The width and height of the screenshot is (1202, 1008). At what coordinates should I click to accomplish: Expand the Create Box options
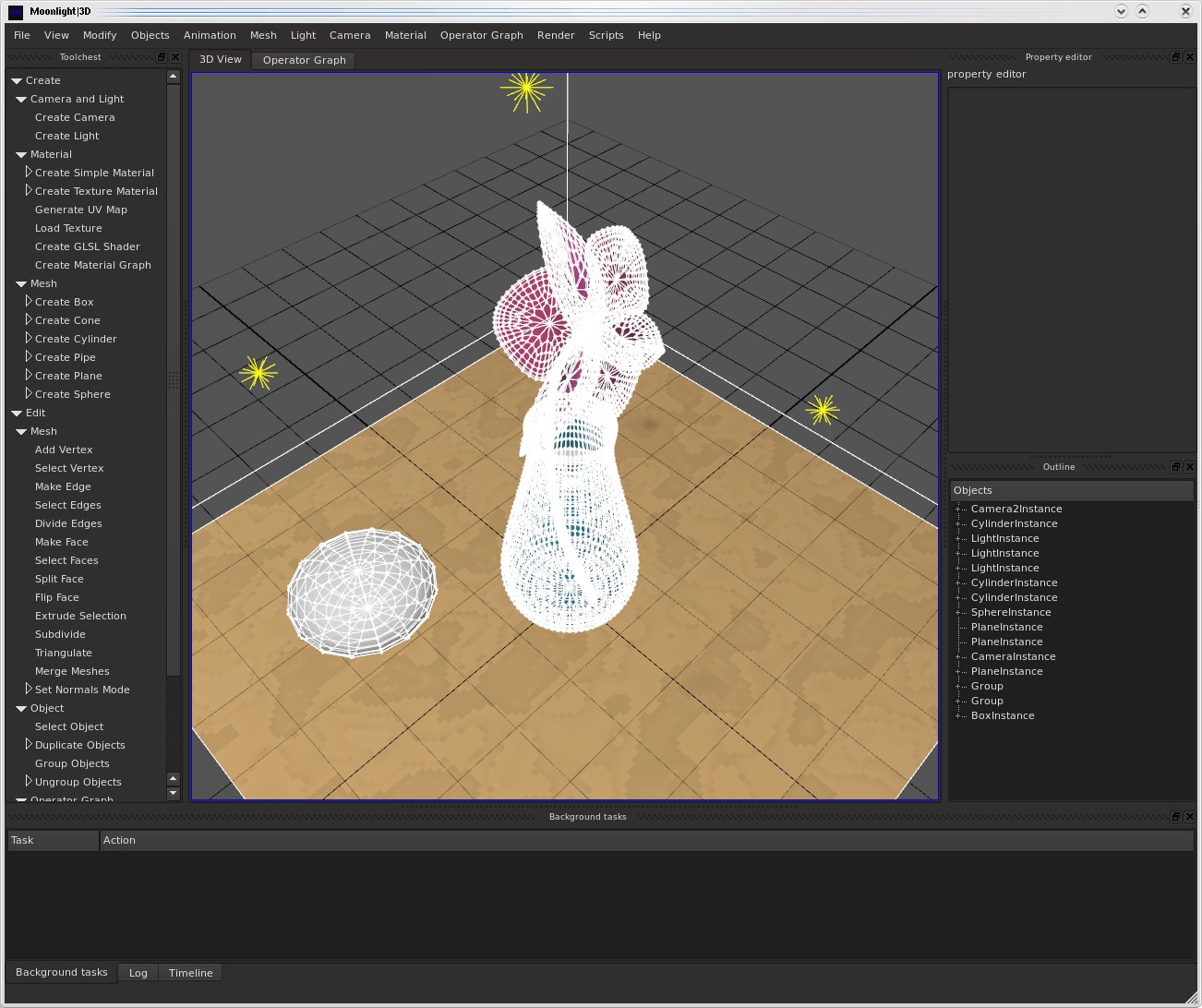(x=29, y=302)
